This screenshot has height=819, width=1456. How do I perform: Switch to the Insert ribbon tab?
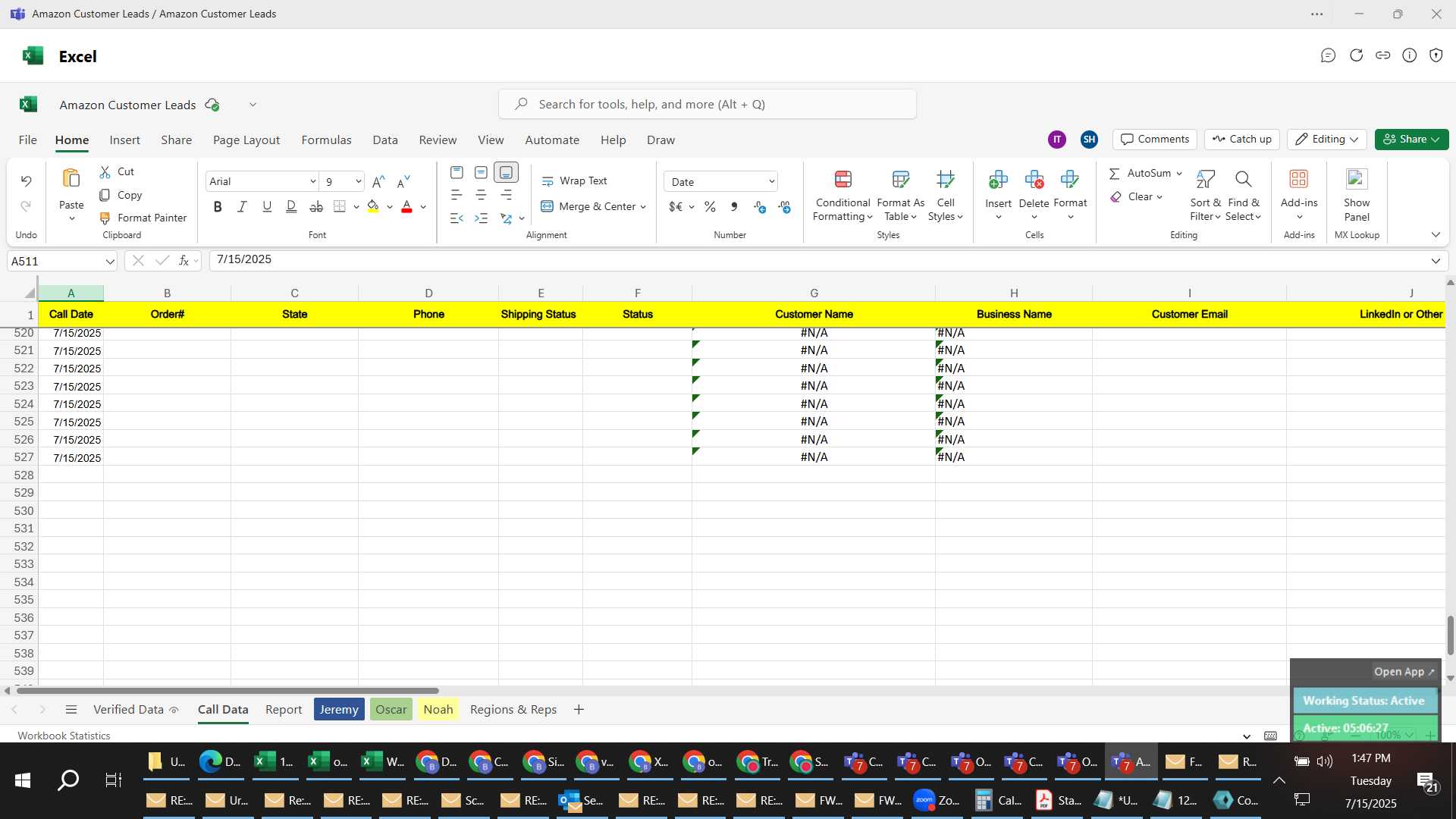(124, 140)
